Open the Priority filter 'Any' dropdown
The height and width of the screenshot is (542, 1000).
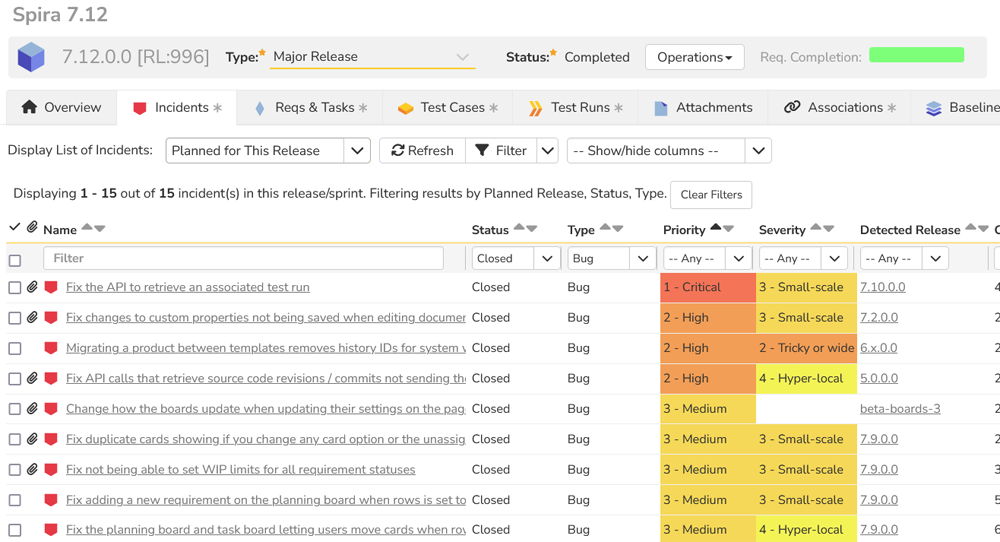pyautogui.click(x=708, y=258)
